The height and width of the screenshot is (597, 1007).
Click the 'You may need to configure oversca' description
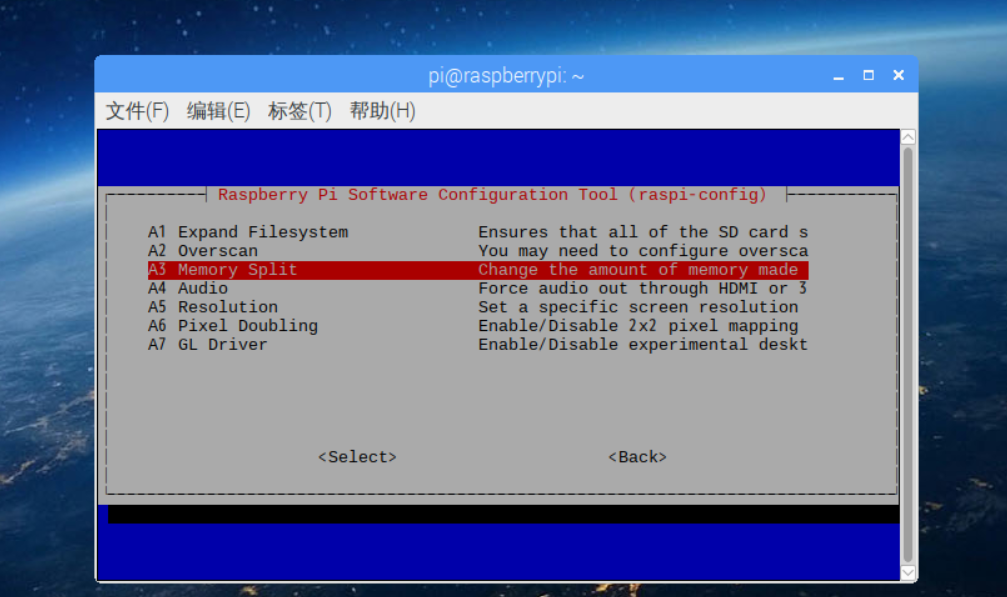tap(643, 251)
